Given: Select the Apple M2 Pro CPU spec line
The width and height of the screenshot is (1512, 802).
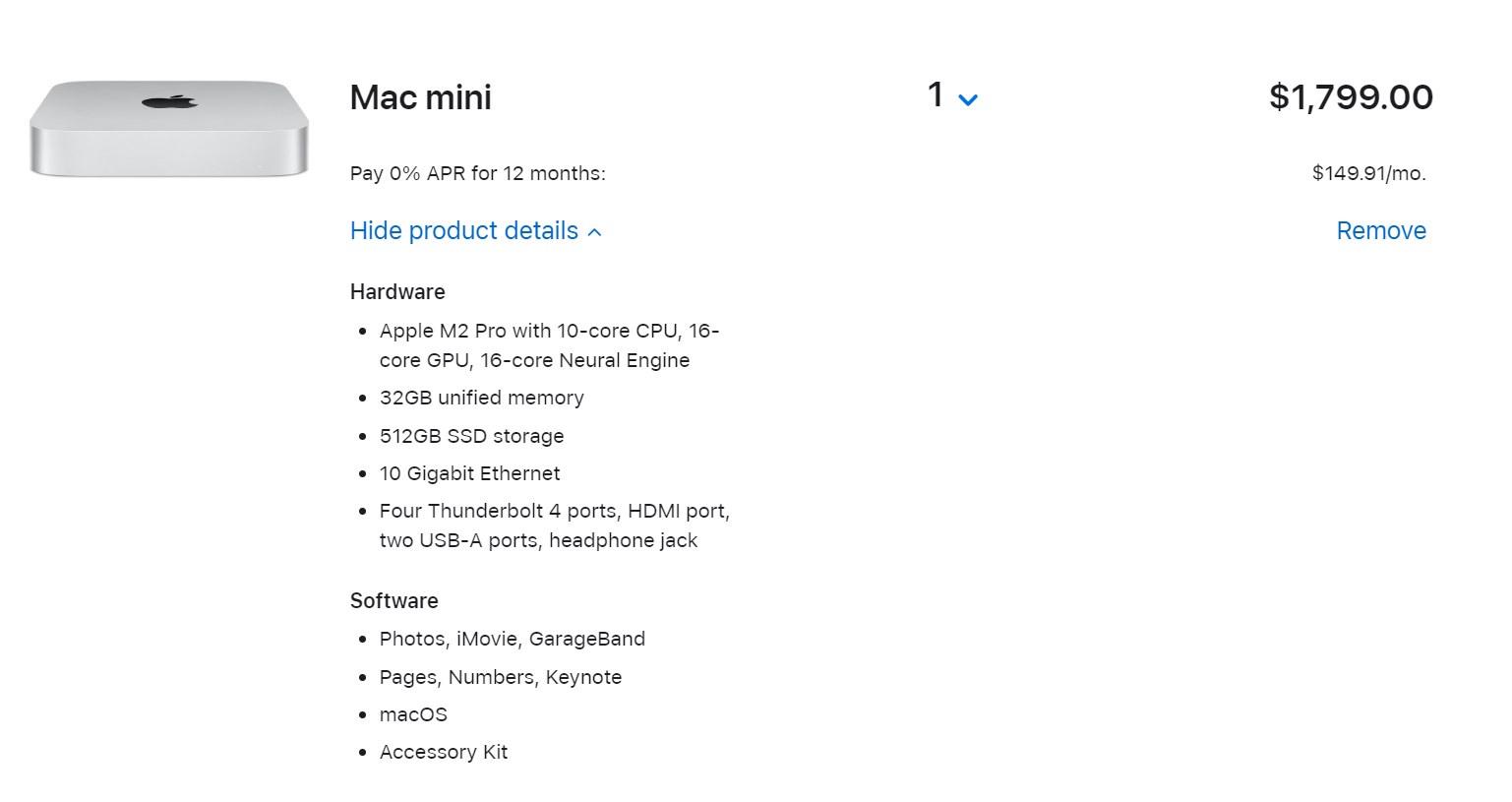Looking at the screenshot, I should point(550,345).
